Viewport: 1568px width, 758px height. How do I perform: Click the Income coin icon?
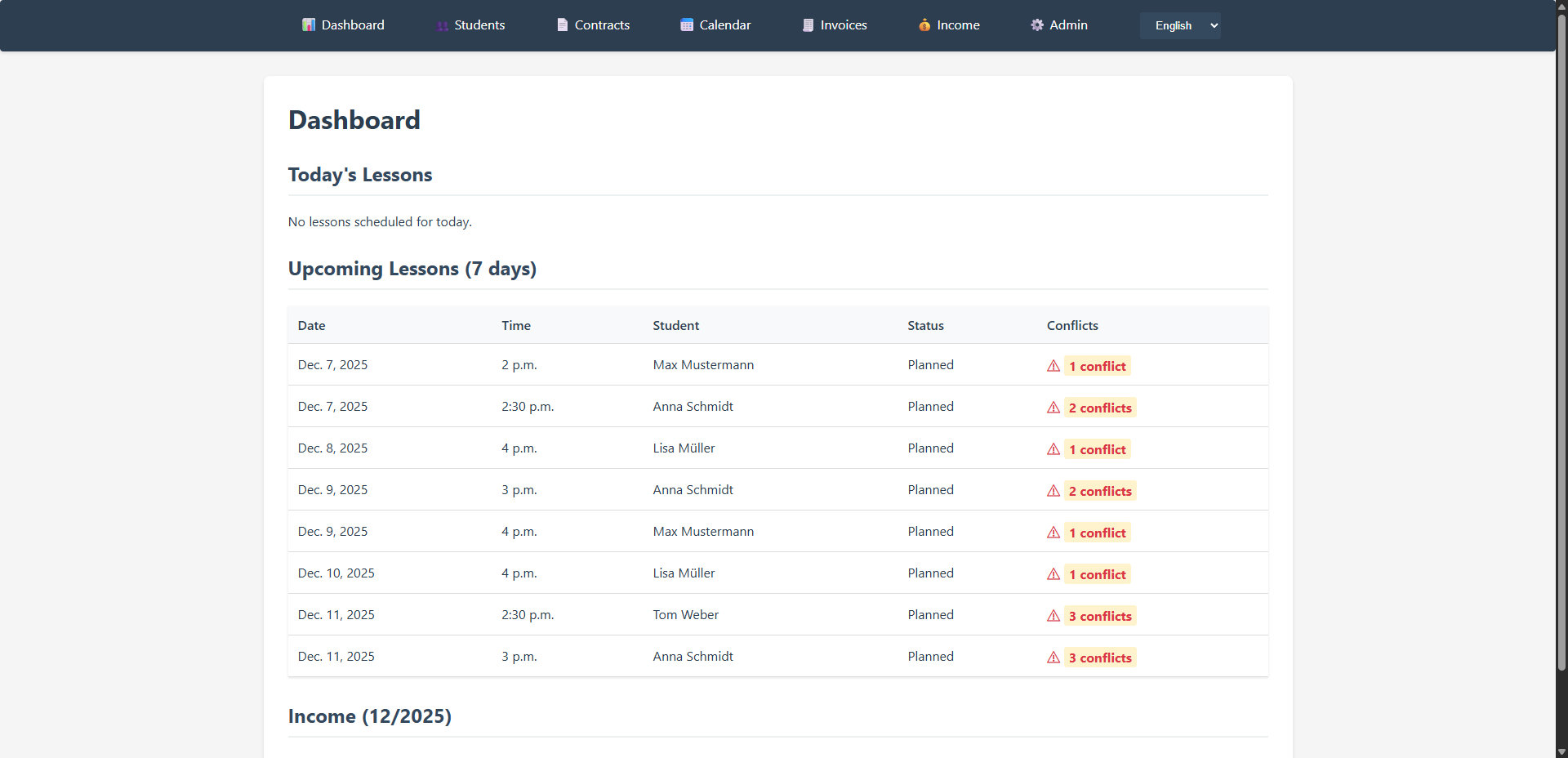[924, 25]
